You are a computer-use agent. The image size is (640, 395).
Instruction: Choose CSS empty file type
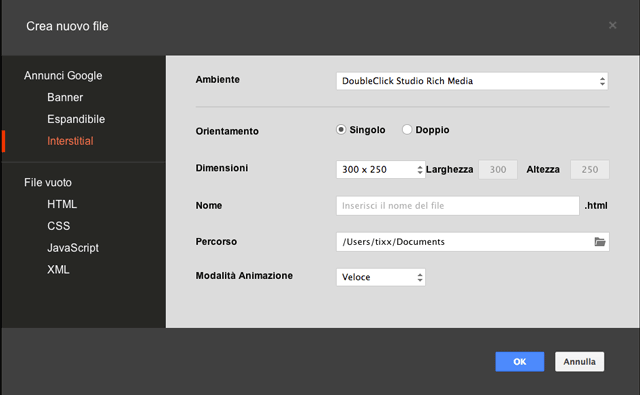pyautogui.click(x=58, y=226)
